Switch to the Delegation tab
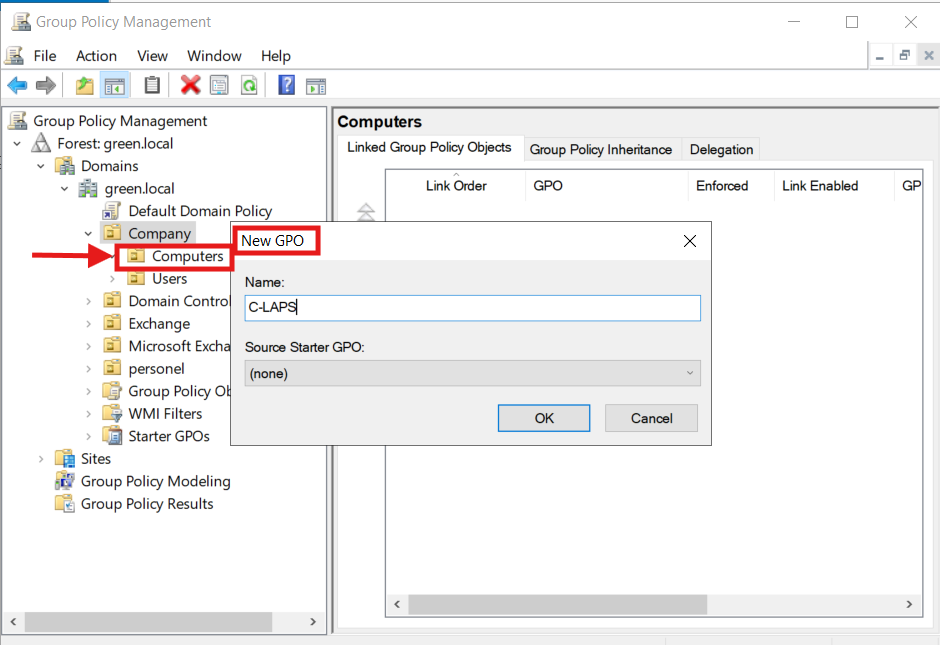Screen dimensions: 940x645 pyautogui.click(x=721, y=149)
